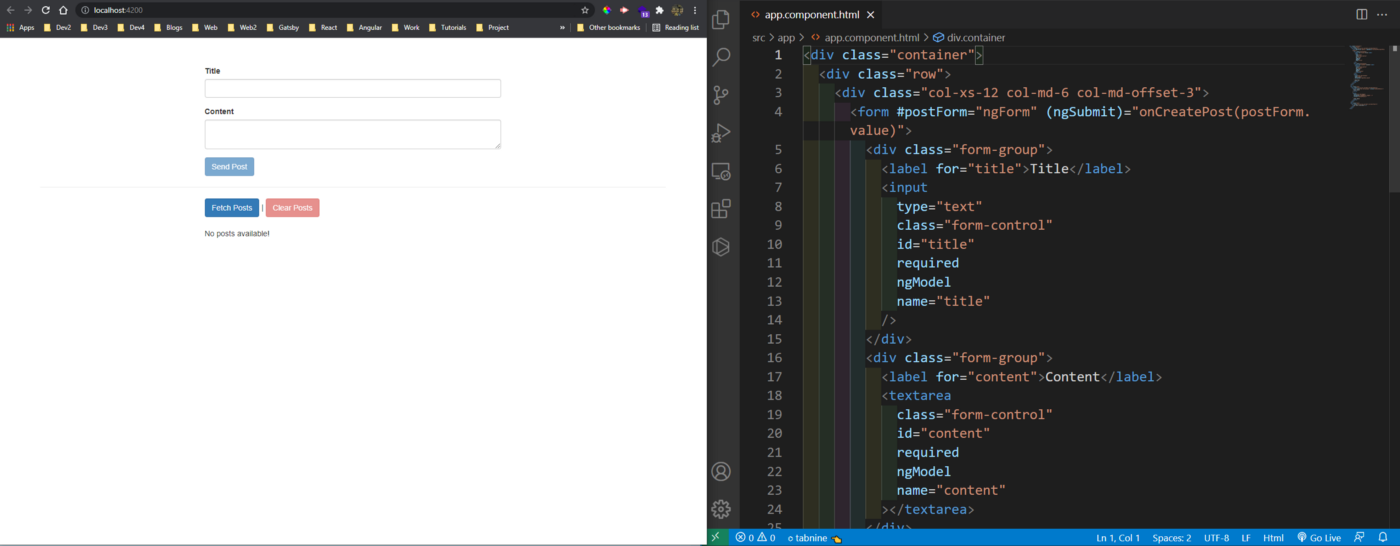Viewport: 1400px width, 546px height.
Task: Open the Accounts menu in VS Code
Action: pos(721,471)
